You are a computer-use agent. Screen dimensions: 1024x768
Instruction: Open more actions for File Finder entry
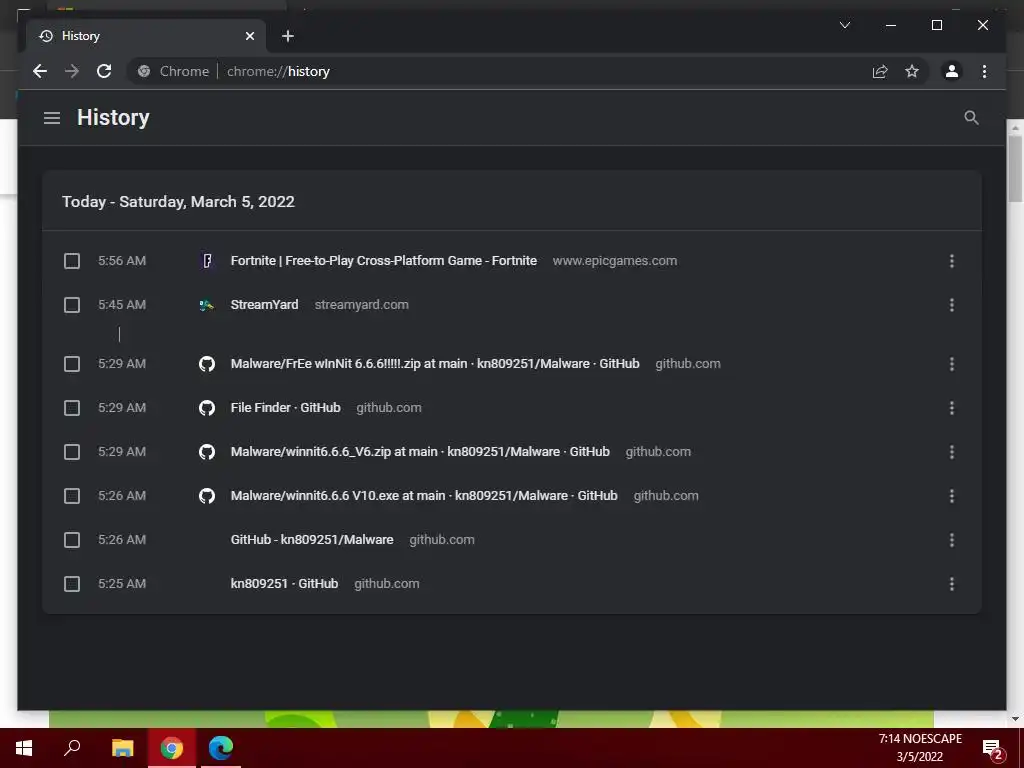point(952,408)
